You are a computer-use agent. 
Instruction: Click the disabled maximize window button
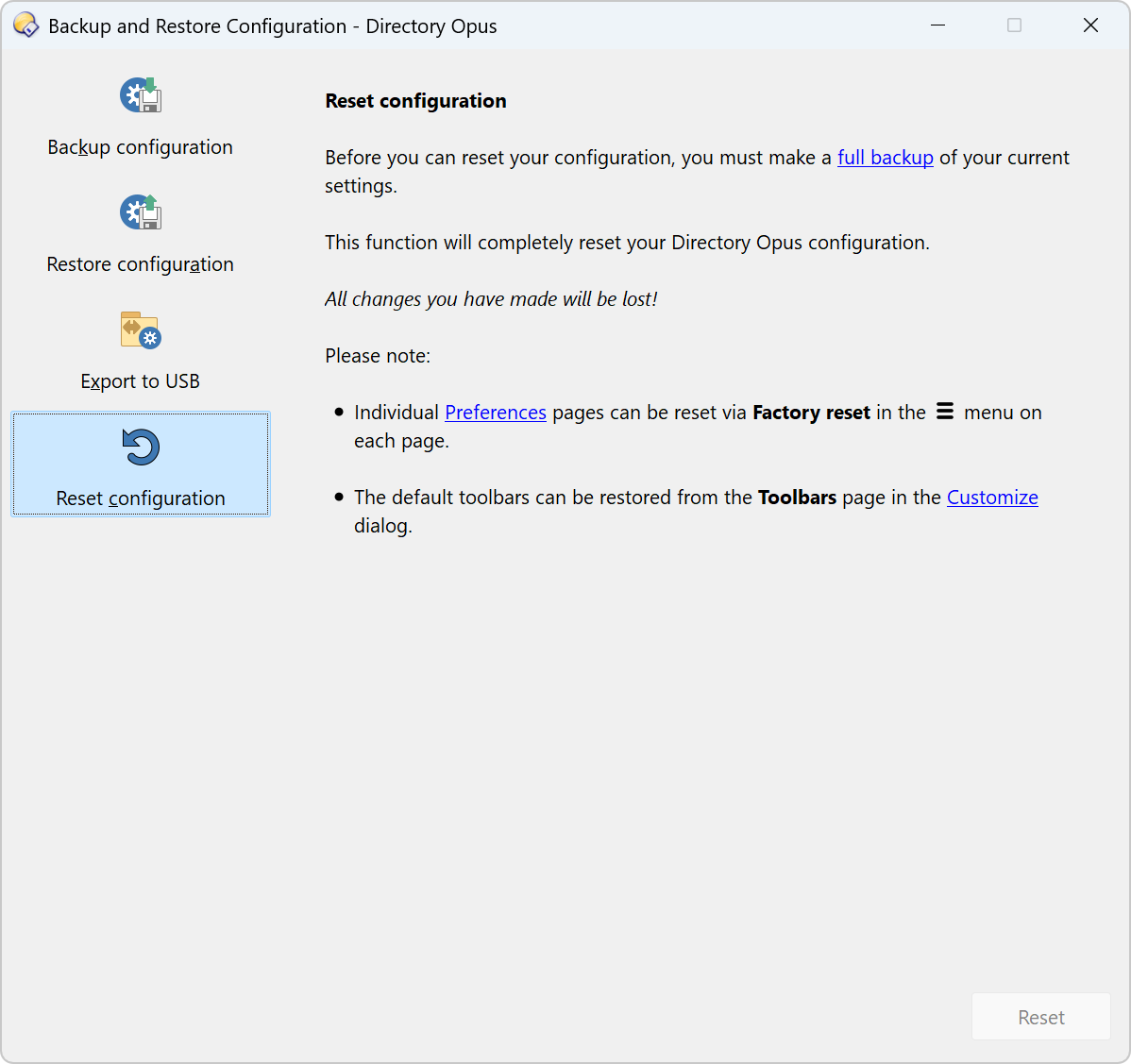1014,25
